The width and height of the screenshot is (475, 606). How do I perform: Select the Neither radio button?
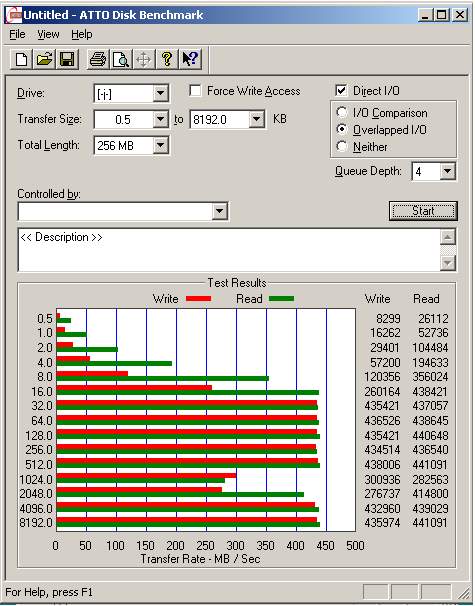pos(342,146)
